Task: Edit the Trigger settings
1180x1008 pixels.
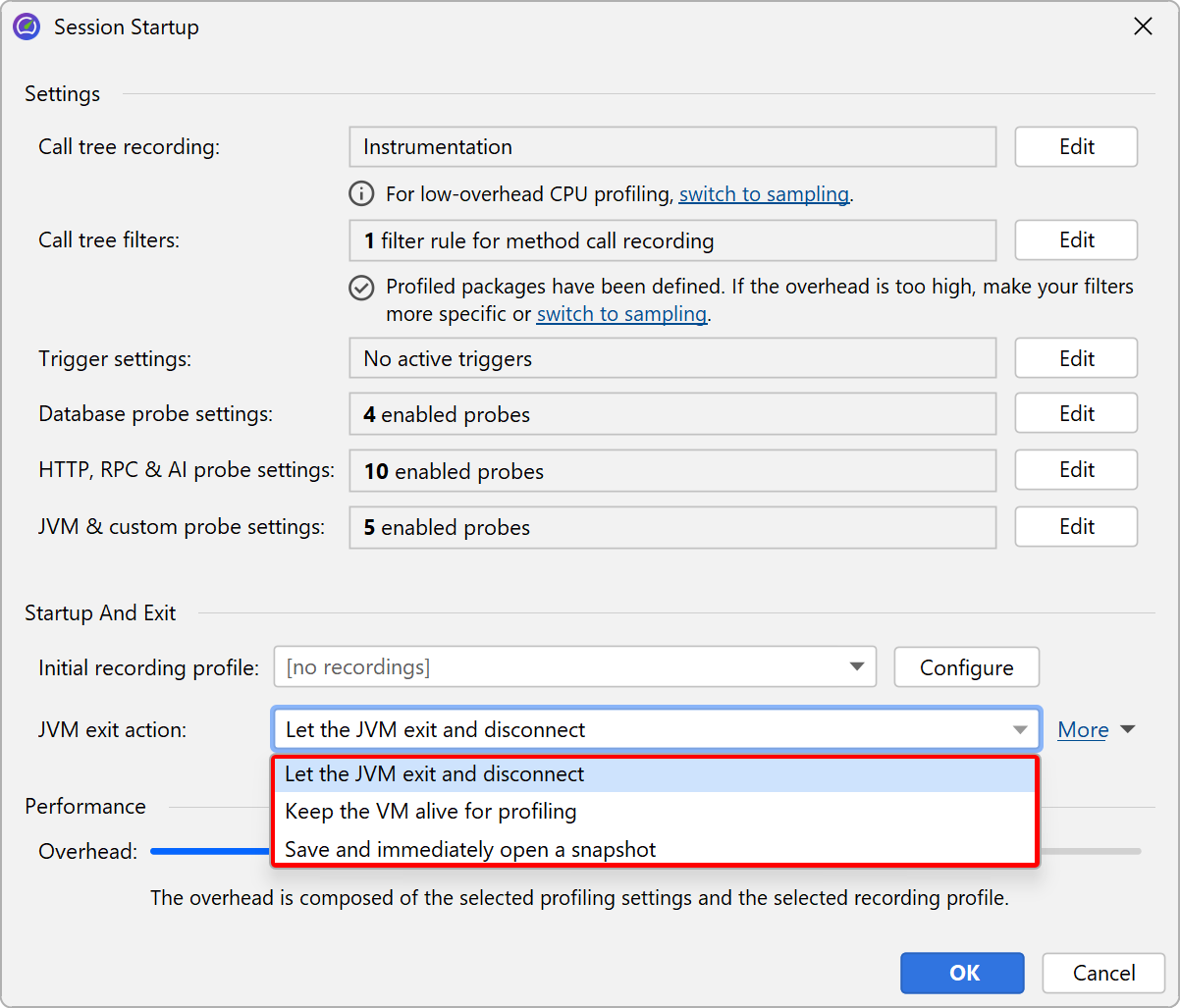Action: tap(1076, 358)
